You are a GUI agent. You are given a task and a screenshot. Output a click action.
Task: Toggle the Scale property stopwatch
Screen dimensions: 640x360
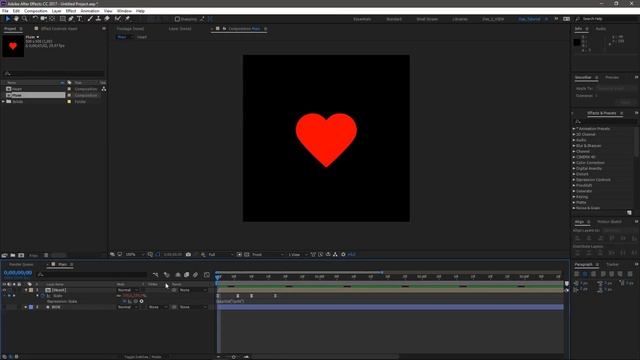(x=42, y=296)
